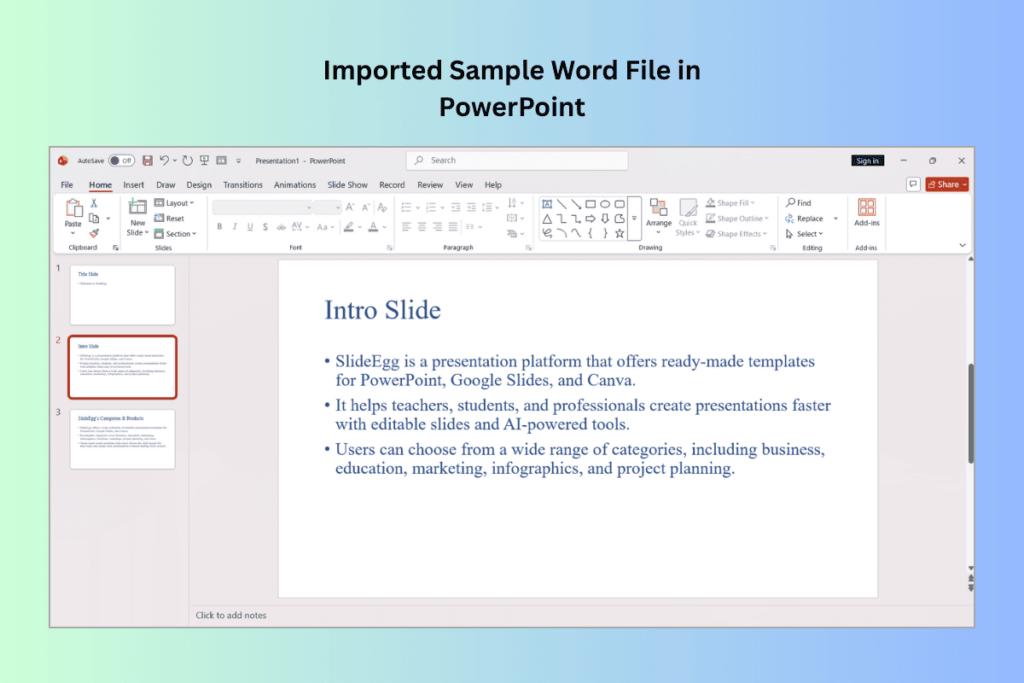Screen dimensions: 1024x683
Task: Toggle Bold formatting
Action: tap(219, 227)
